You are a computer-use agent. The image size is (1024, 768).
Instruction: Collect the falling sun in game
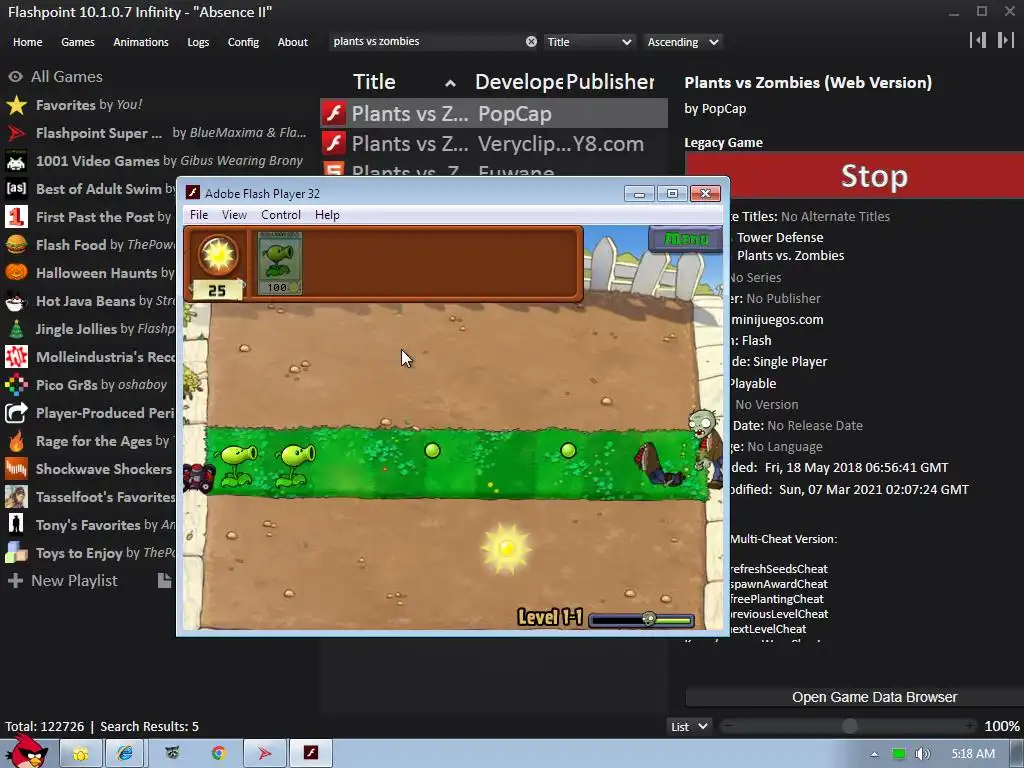pyautogui.click(x=507, y=548)
